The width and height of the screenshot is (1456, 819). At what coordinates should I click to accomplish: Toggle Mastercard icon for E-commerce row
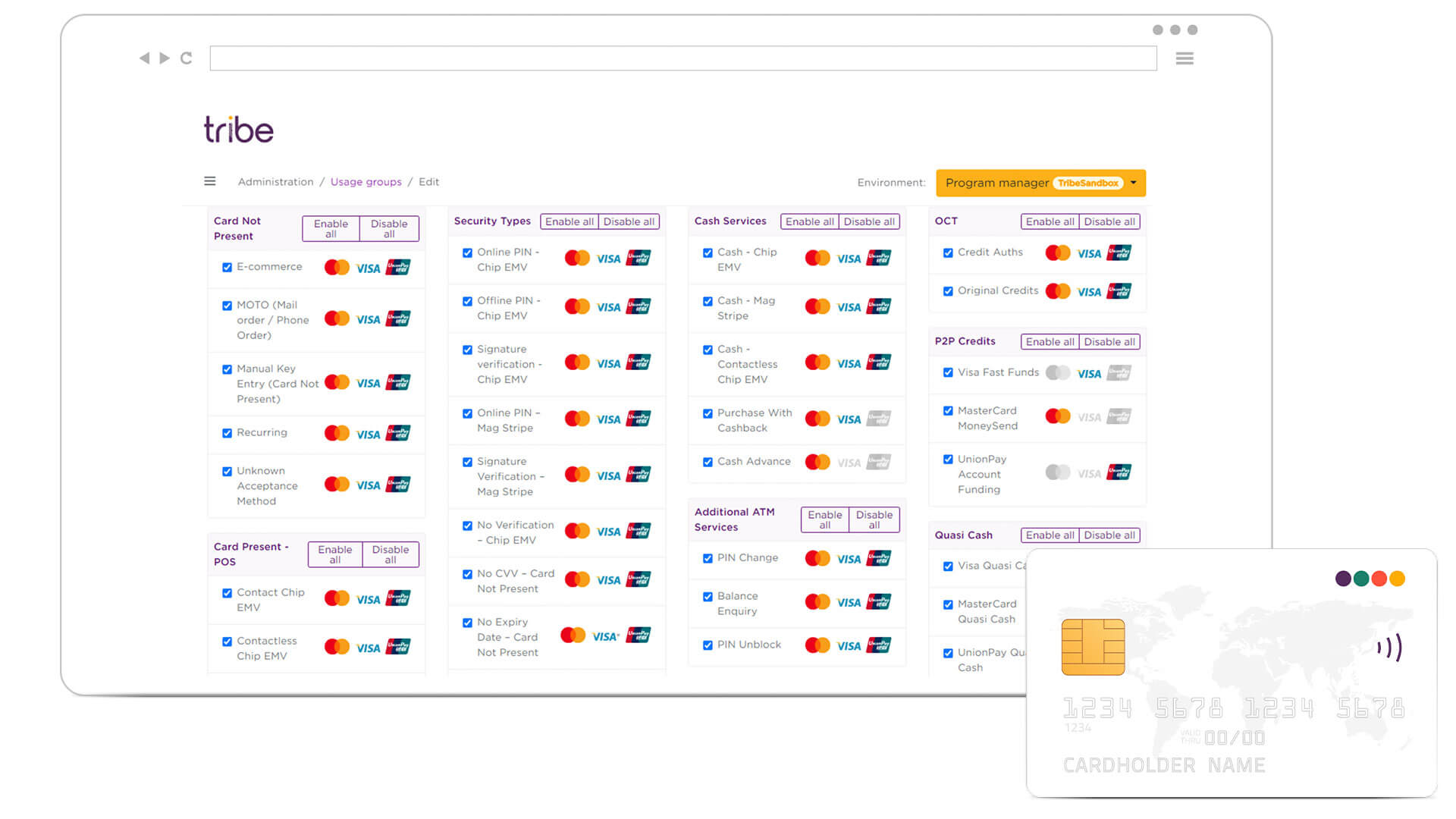coord(337,268)
